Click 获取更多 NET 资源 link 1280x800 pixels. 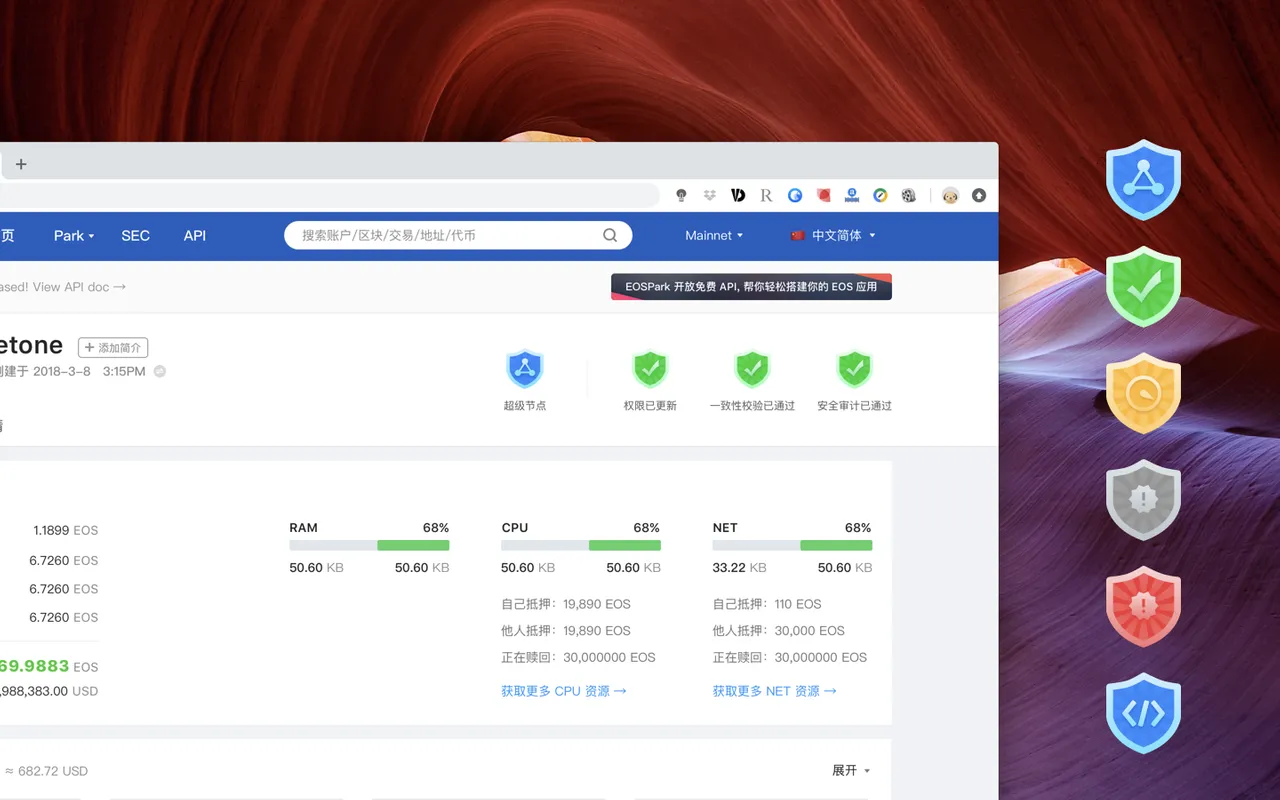(775, 691)
